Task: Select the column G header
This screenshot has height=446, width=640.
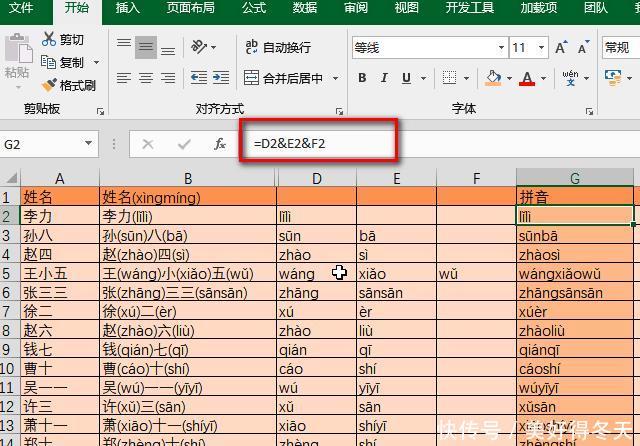Action: 575,178
